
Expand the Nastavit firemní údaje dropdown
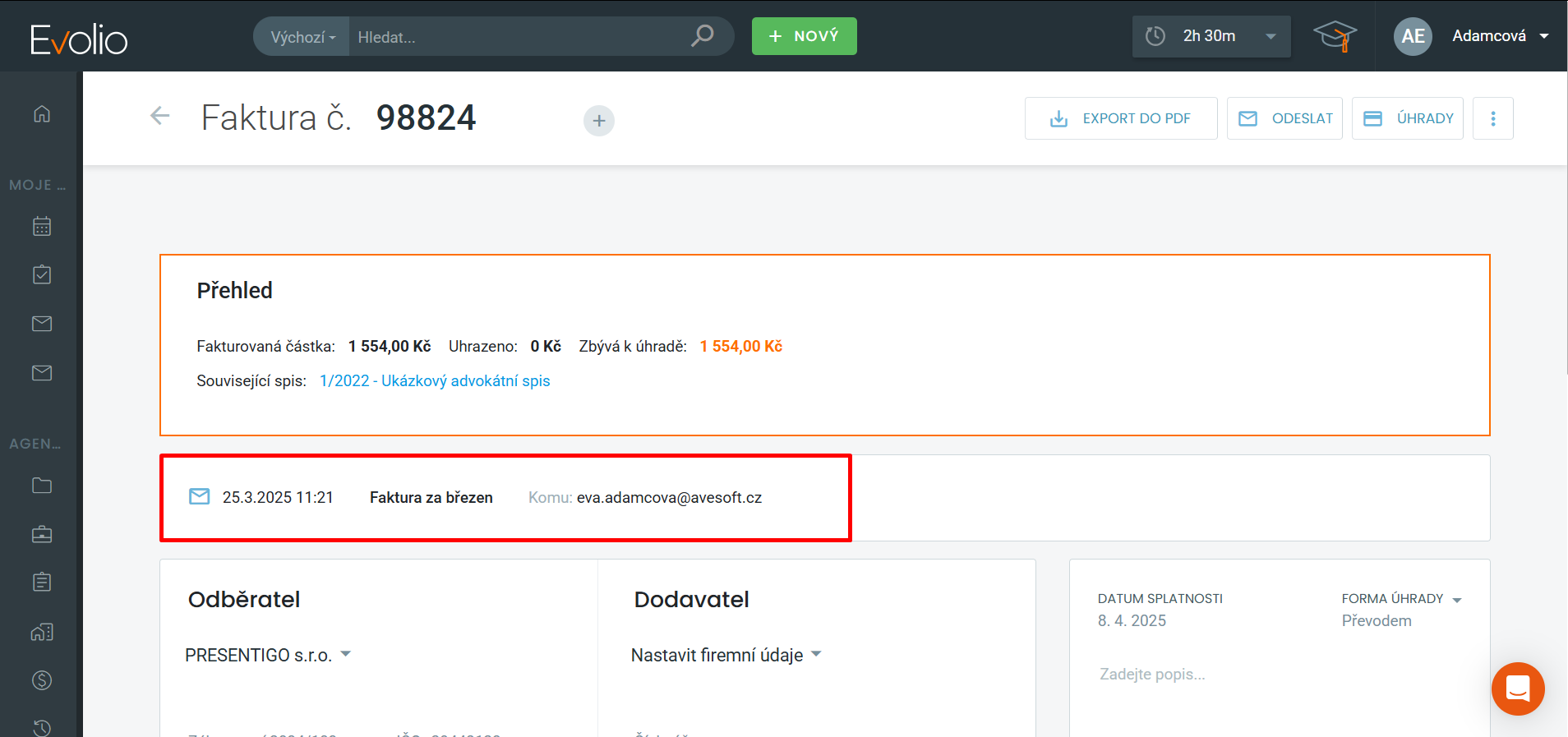point(726,655)
